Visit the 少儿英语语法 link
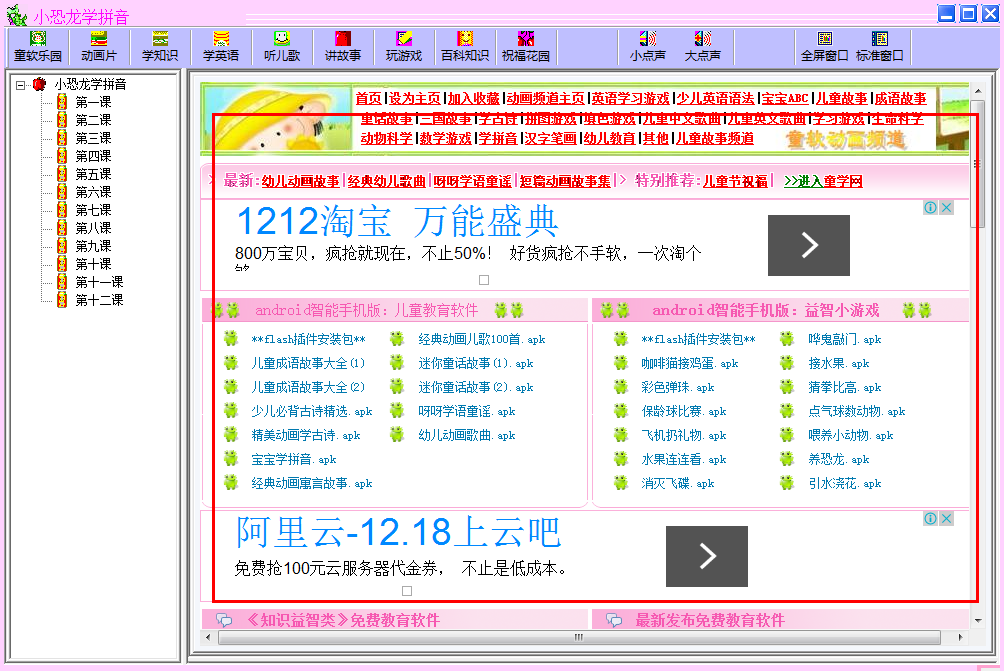The width and height of the screenshot is (1004, 671). (715, 98)
